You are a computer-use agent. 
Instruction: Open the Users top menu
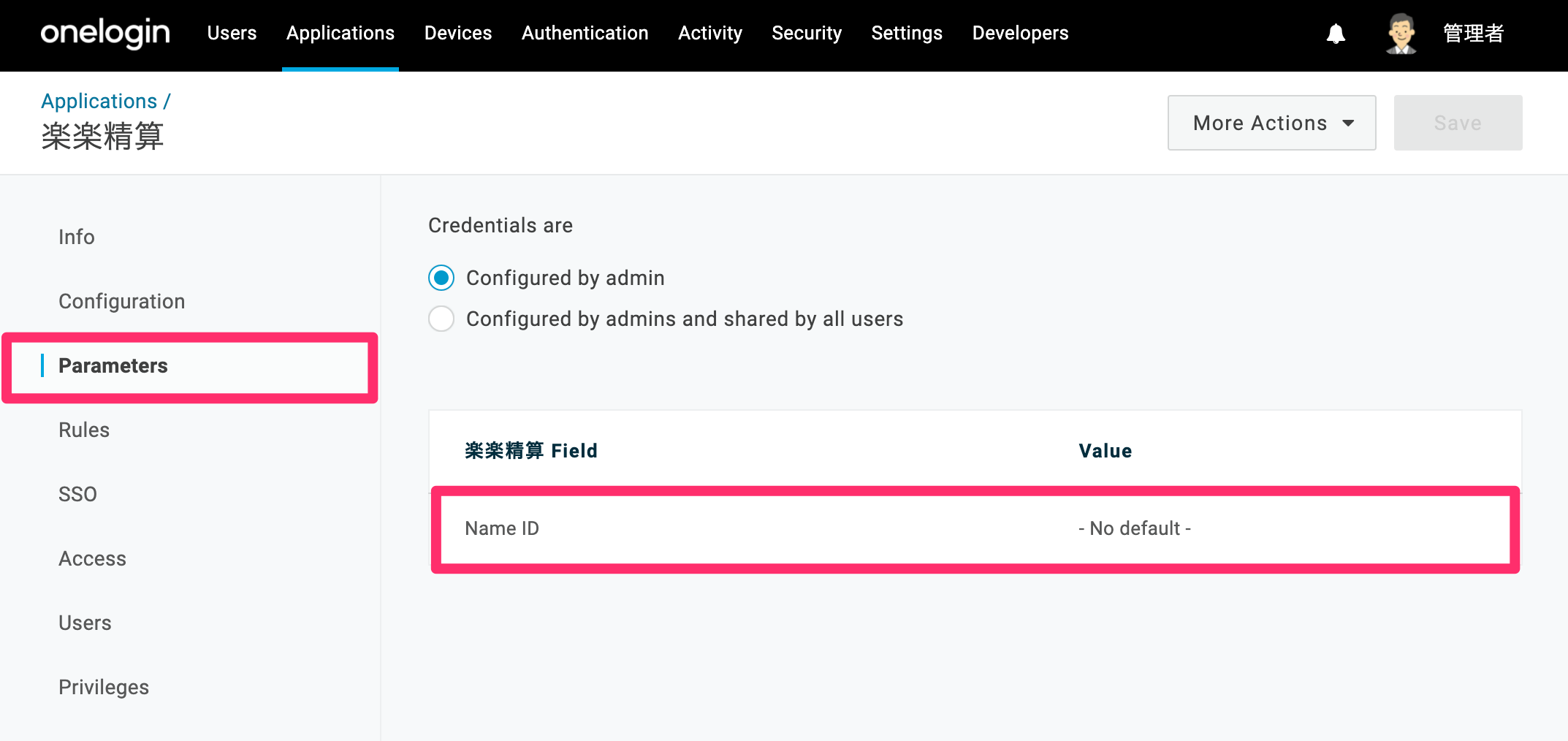pos(232,33)
